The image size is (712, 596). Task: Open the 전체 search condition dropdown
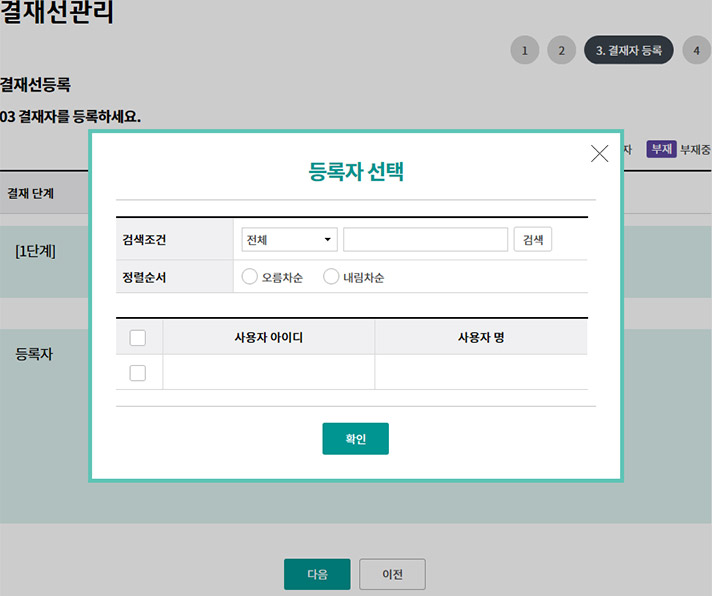tap(289, 240)
